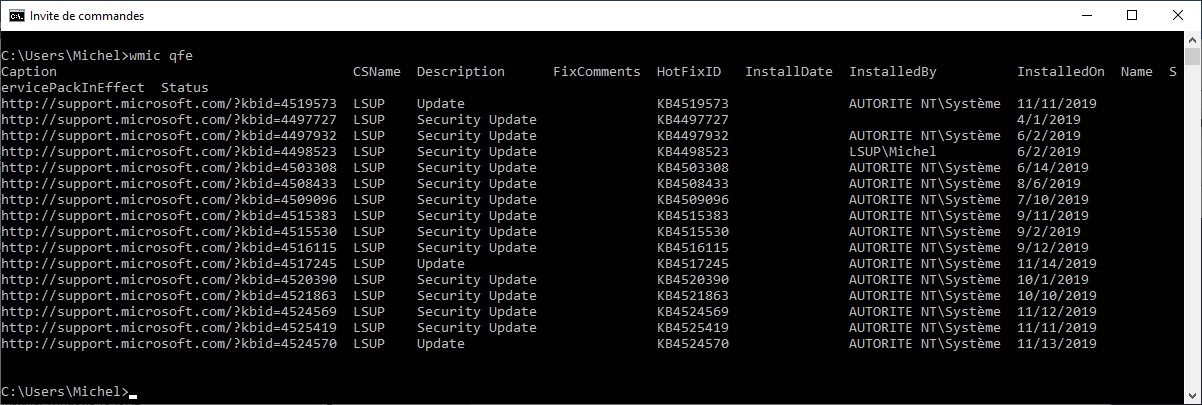Minimize the Invite de commandes window
The image size is (1202, 405).
1086,16
